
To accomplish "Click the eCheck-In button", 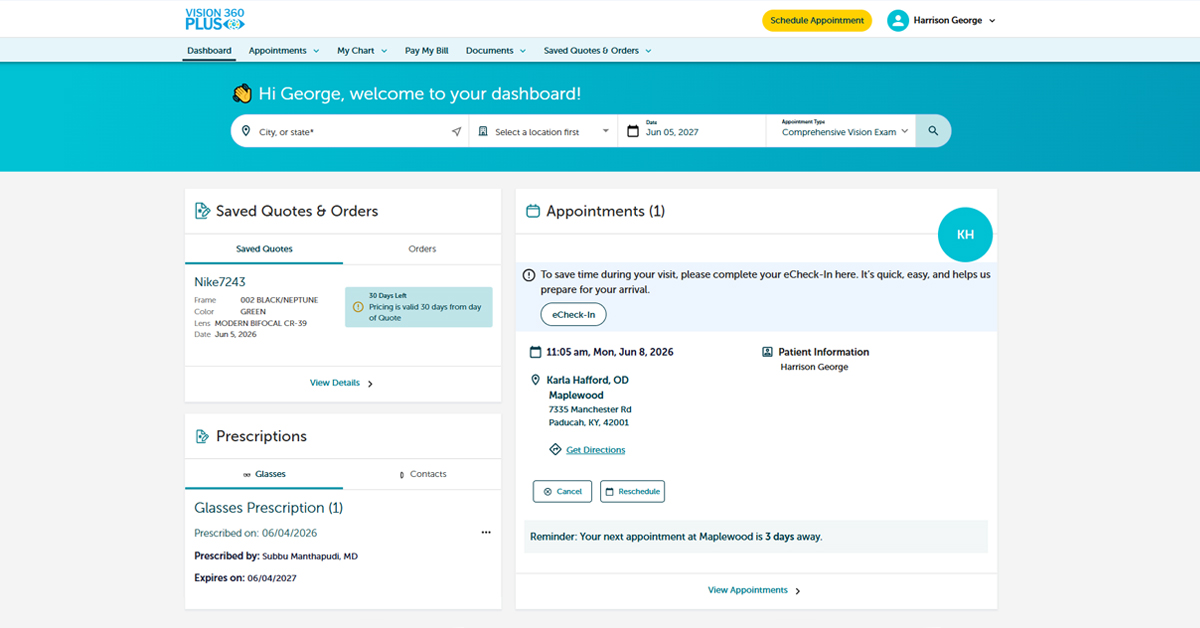I will [574, 314].
